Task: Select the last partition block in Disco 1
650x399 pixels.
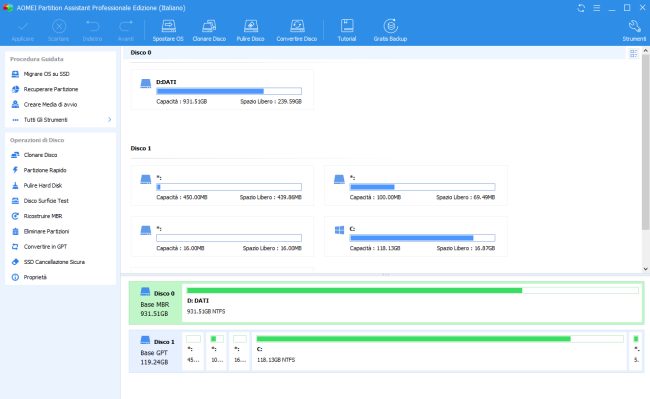Action: 636,351
